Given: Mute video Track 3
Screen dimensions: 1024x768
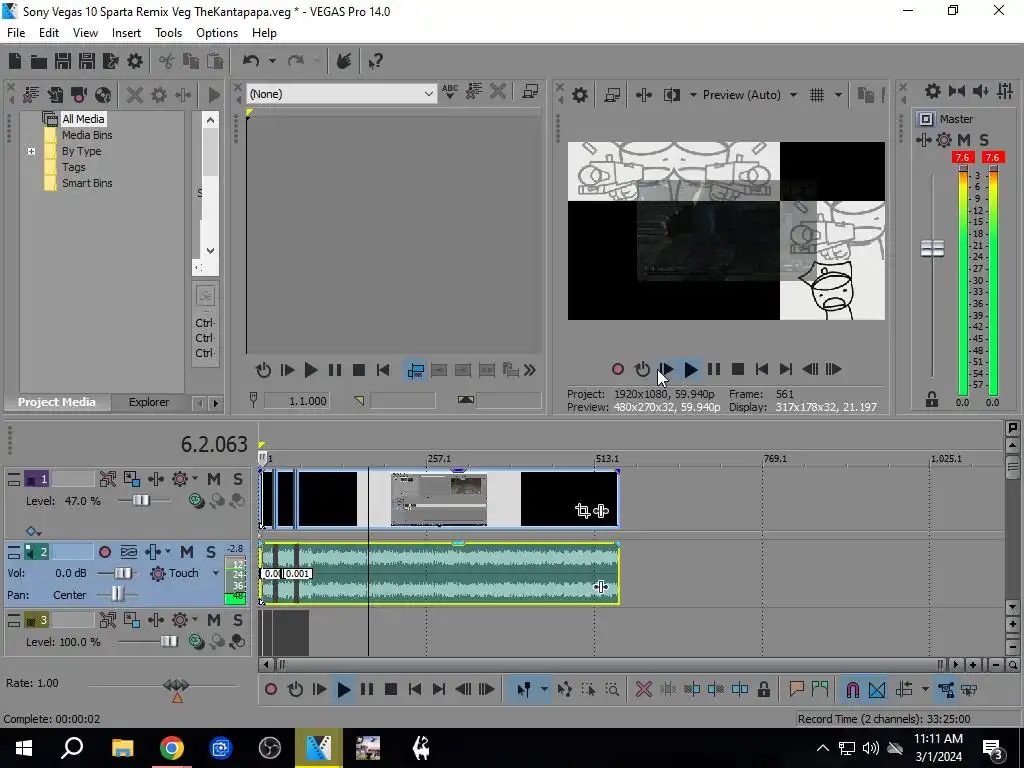Looking at the screenshot, I should [214, 620].
